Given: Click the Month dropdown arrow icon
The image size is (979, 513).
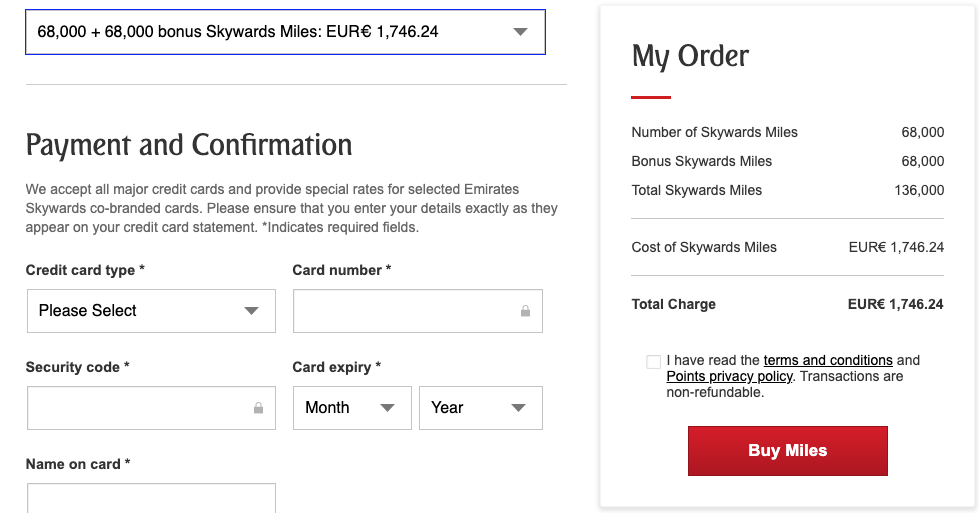Looking at the screenshot, I should 388,408.
